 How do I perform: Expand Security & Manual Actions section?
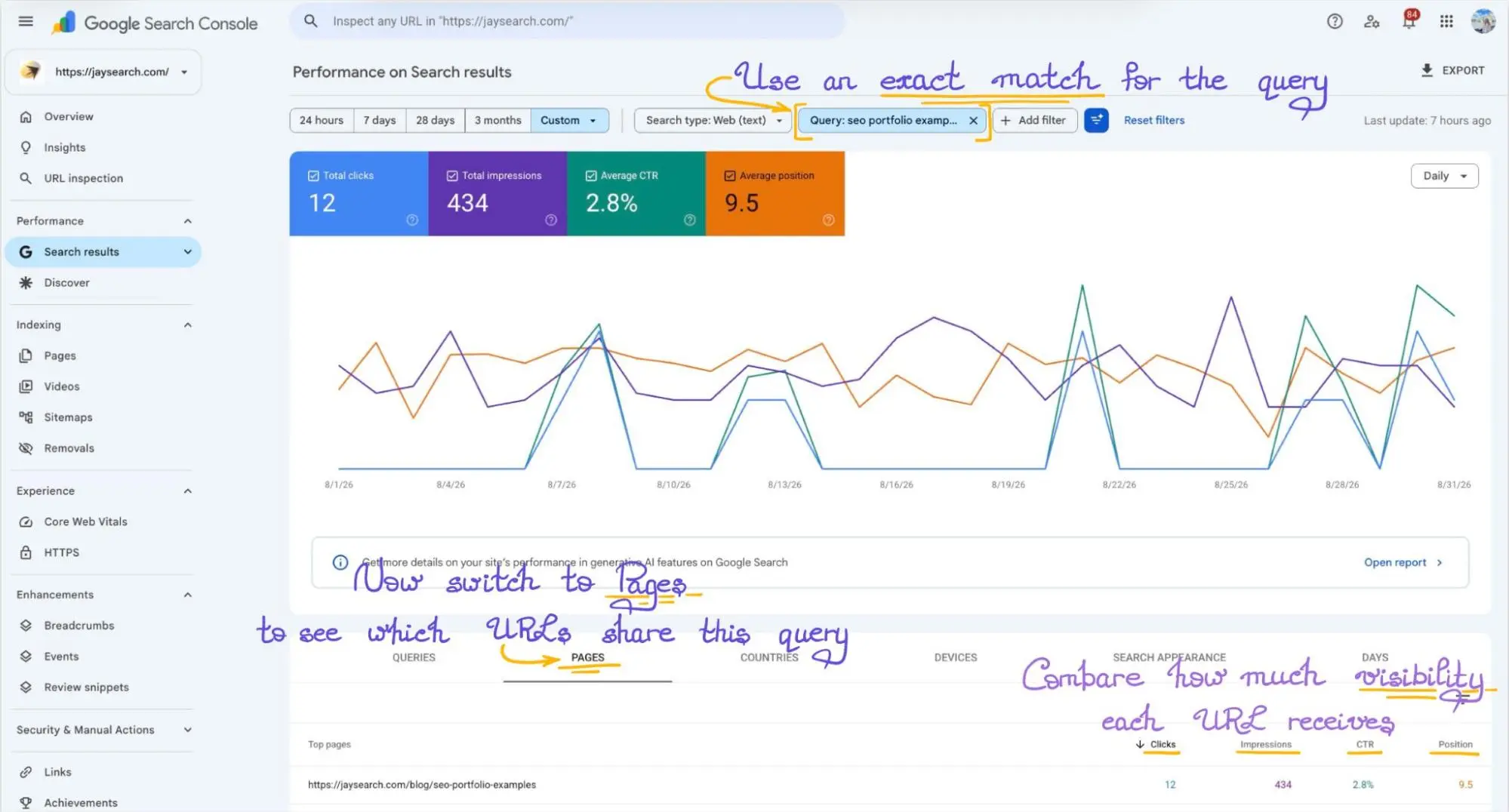pyautogui.click(x=187, y=730)
